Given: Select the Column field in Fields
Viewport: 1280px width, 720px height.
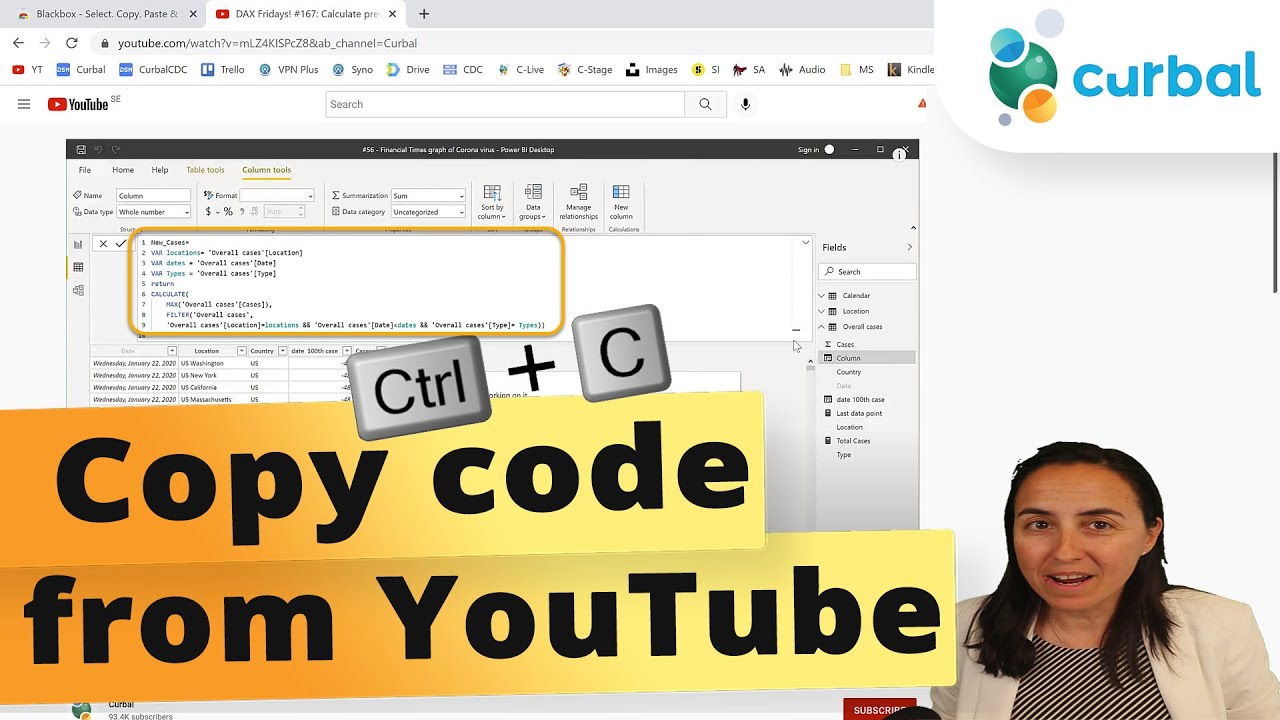Looking at the screenshot, I should 866,358.
